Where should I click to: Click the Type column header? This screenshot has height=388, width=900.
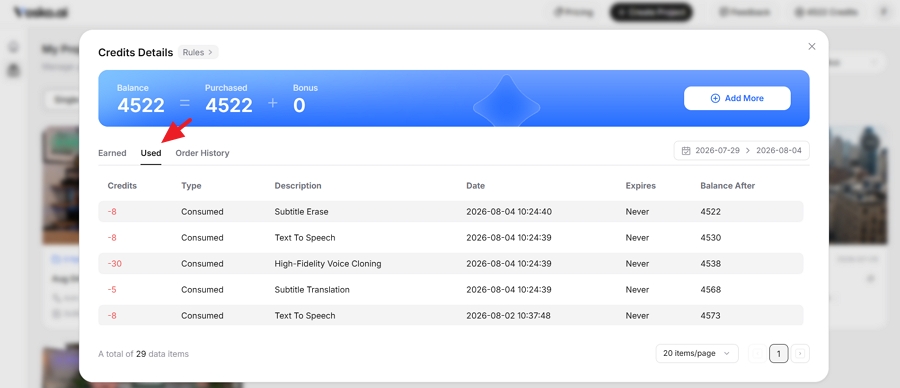[191, 186]
